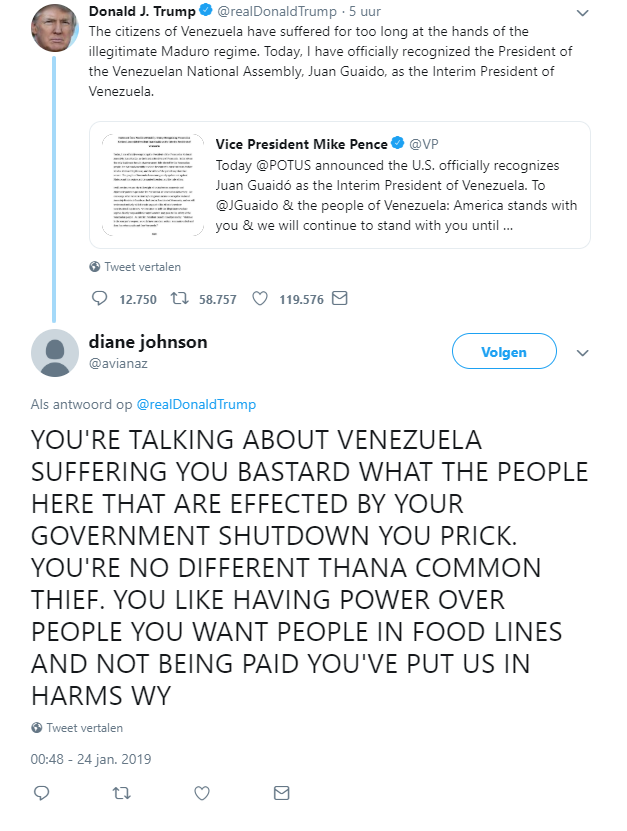
Task: Open the 00:48 - 24 jan. 2019 timestamp
Action: 91,759
